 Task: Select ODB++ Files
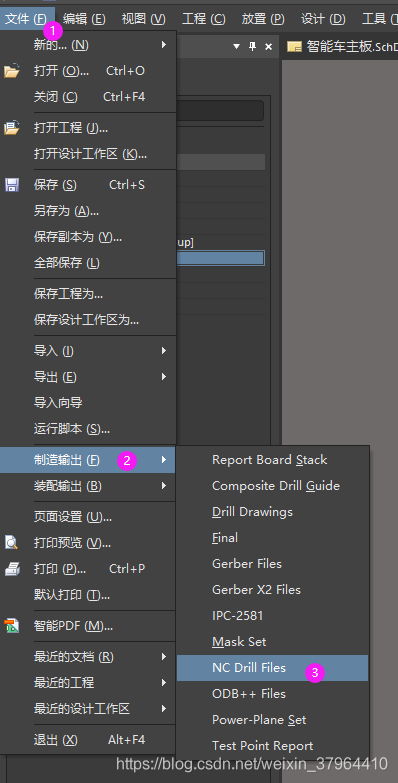[x=272, y=694]
